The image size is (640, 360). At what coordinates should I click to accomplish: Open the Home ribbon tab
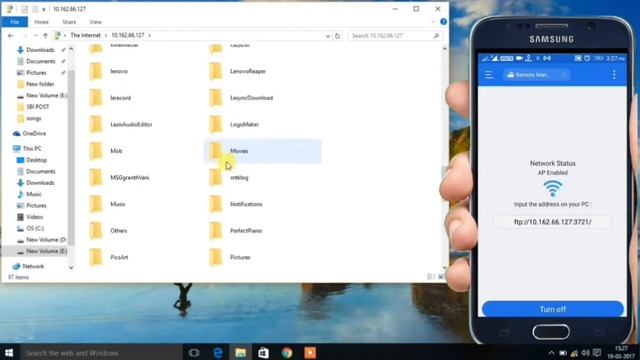pyautogui.click(x=41, y=22)
